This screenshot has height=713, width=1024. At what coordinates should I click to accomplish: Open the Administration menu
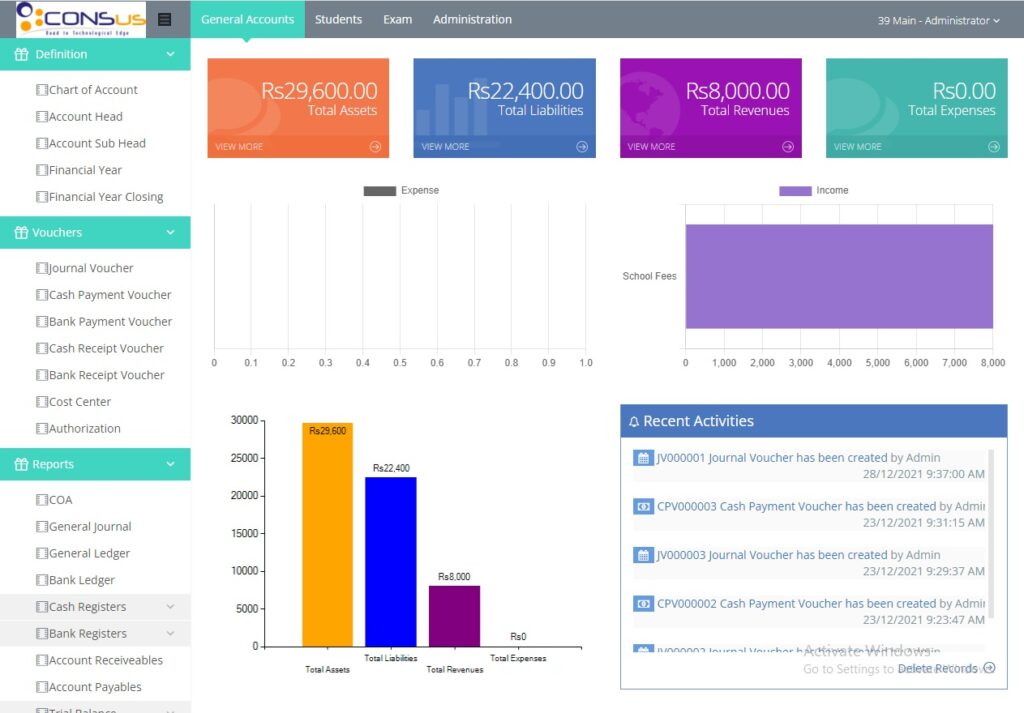pos(472,19)
